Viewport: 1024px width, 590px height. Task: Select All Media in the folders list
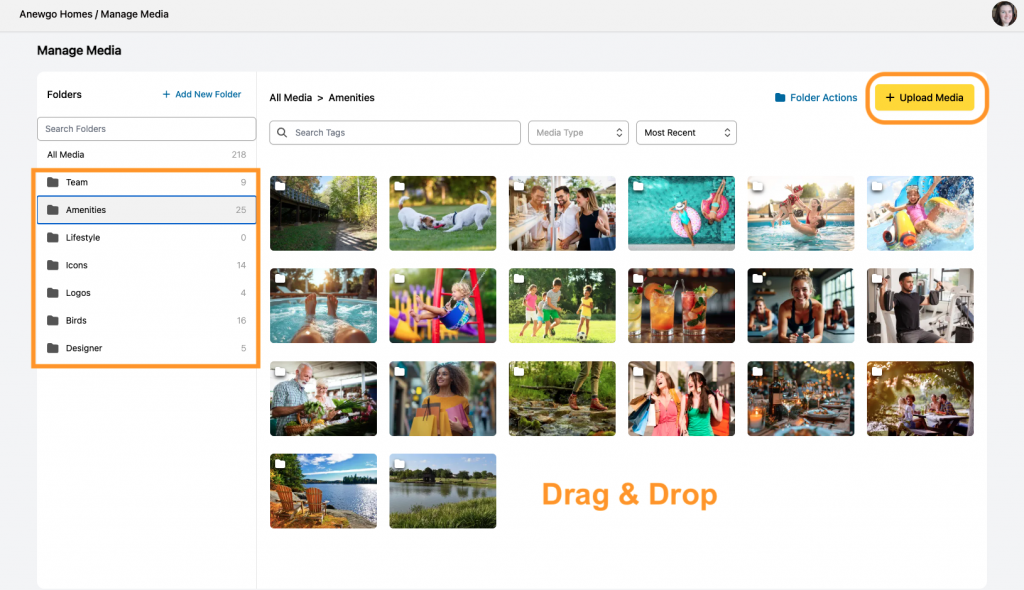pos(66,155)
